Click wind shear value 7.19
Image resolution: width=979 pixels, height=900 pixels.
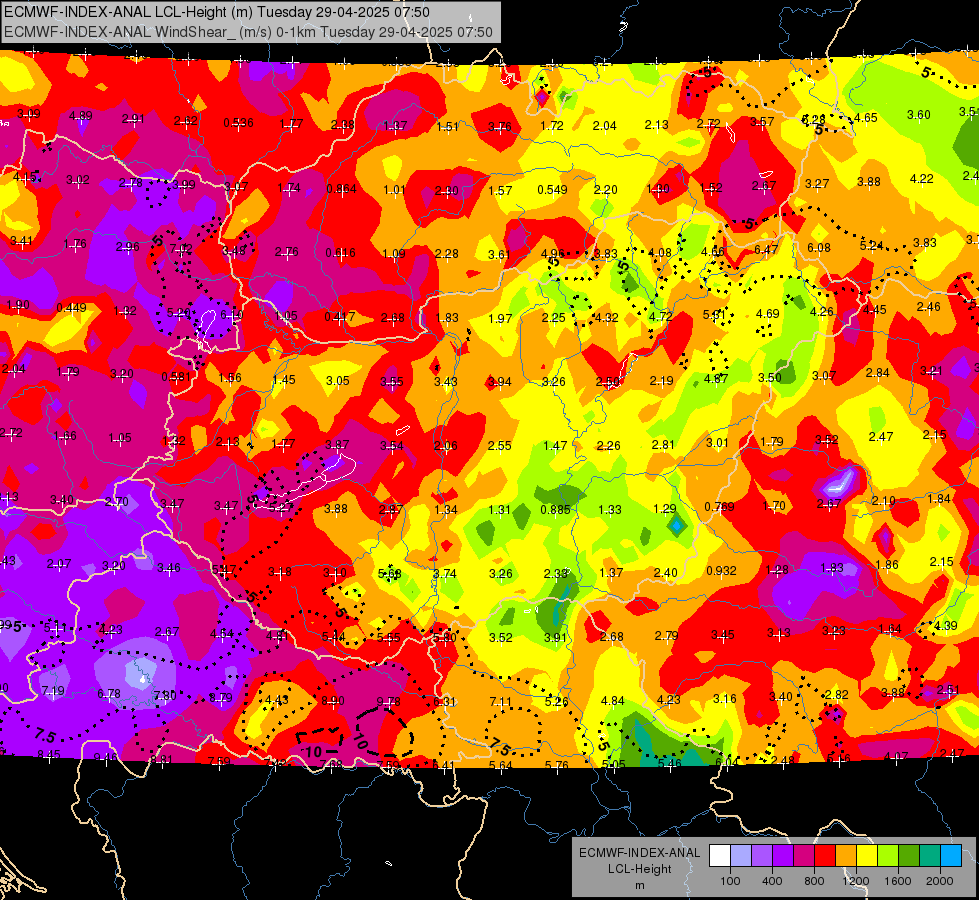tap(52, 691)
